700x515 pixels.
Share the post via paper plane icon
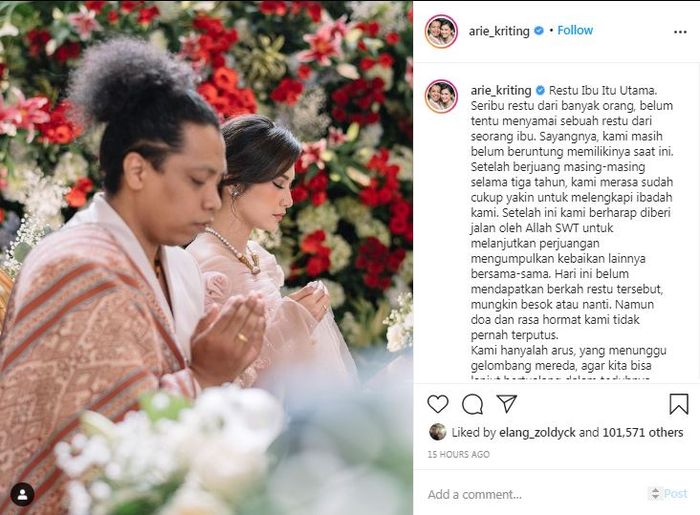pyautogui.click(x=507, y=403)
